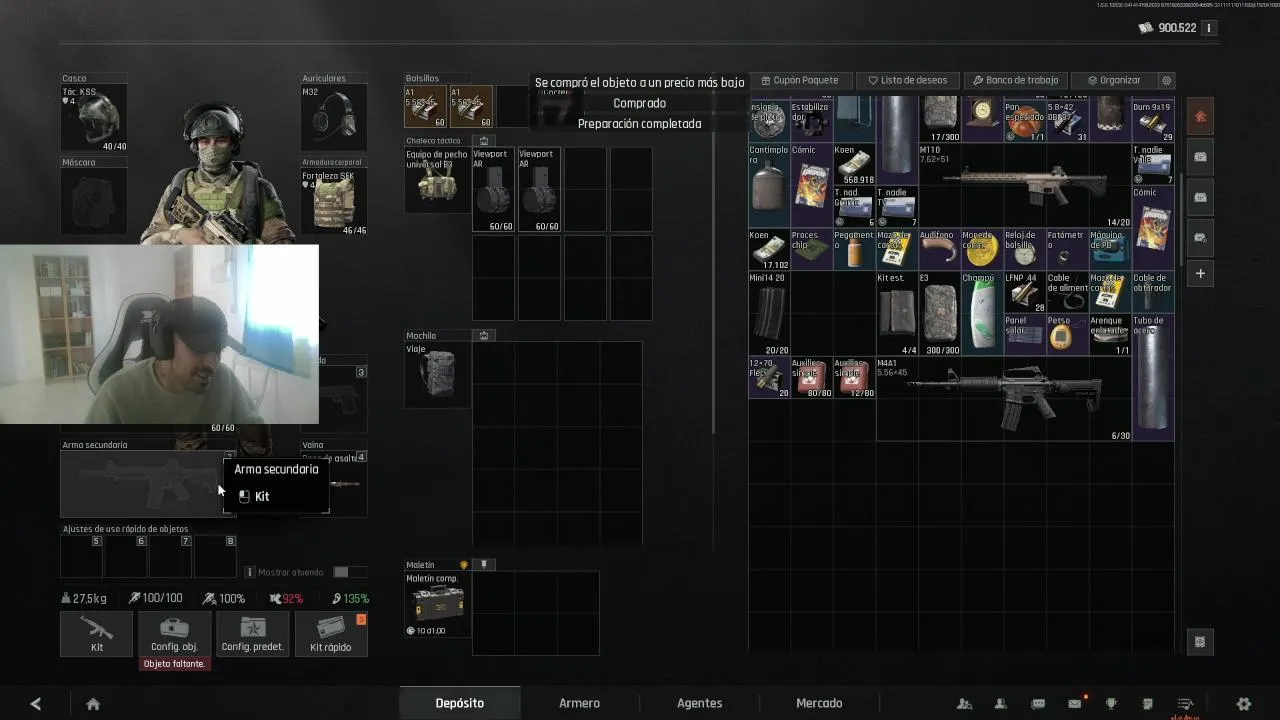Image resolution: width=1280 pixels, height=720 pixels.
Task: Open the Armero tab
Action: (579, 703)
